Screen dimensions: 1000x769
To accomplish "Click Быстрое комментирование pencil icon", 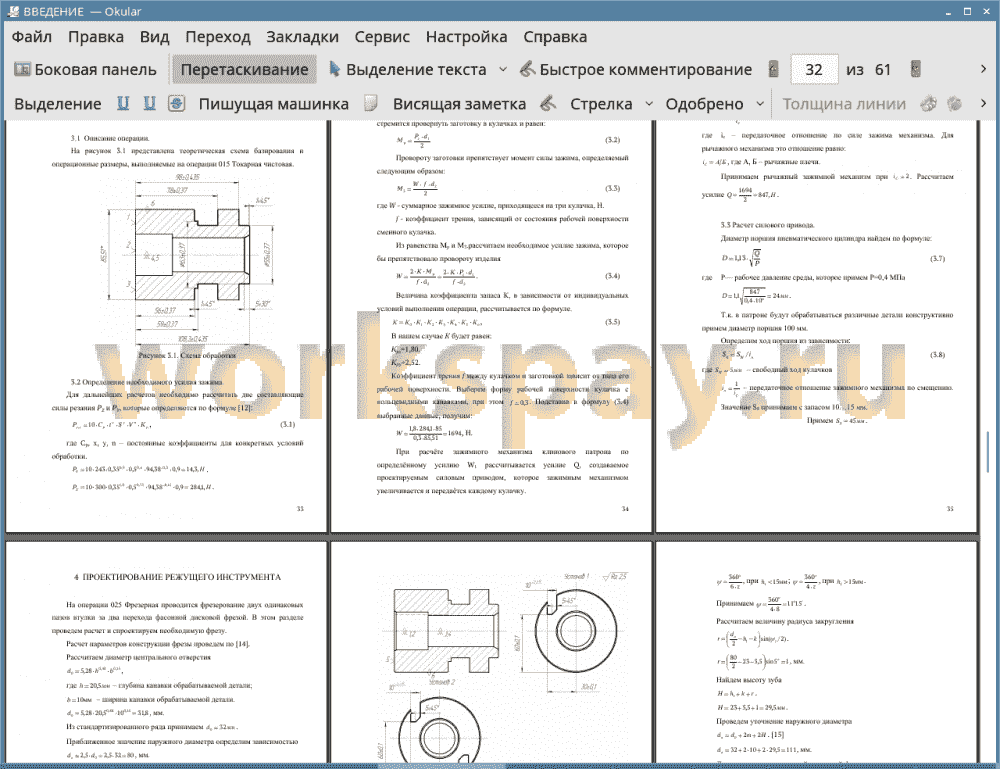I will (x=527, y=69).
